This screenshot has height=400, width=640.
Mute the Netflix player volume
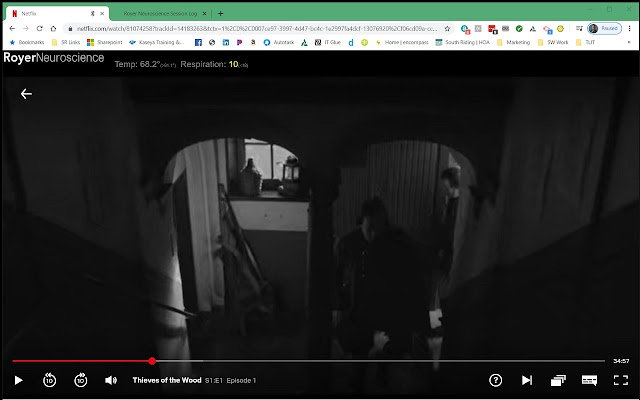pos(111,380)
